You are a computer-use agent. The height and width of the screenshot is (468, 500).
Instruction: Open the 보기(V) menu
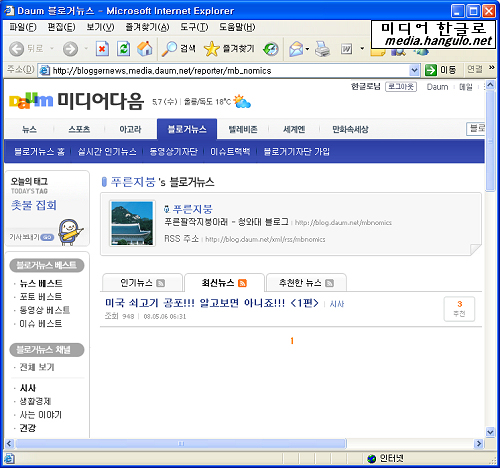100,27
